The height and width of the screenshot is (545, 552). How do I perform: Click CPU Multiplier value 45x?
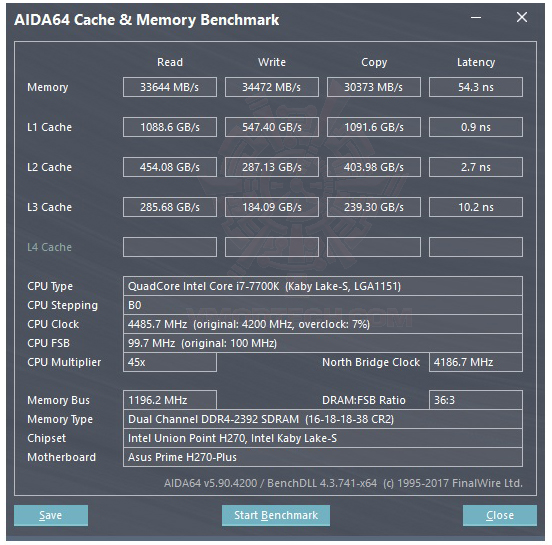tap(170, 362)
